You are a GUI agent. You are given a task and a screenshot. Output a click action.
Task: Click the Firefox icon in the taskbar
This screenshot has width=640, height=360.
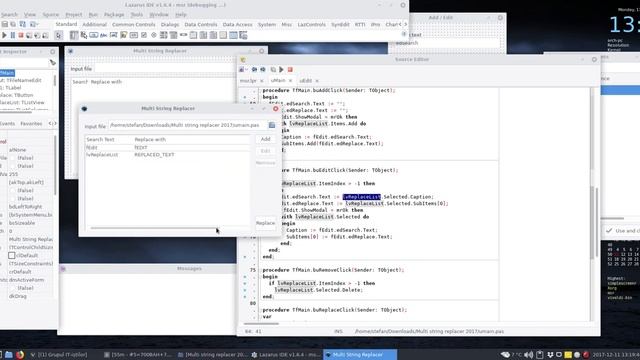click(20, 355)
